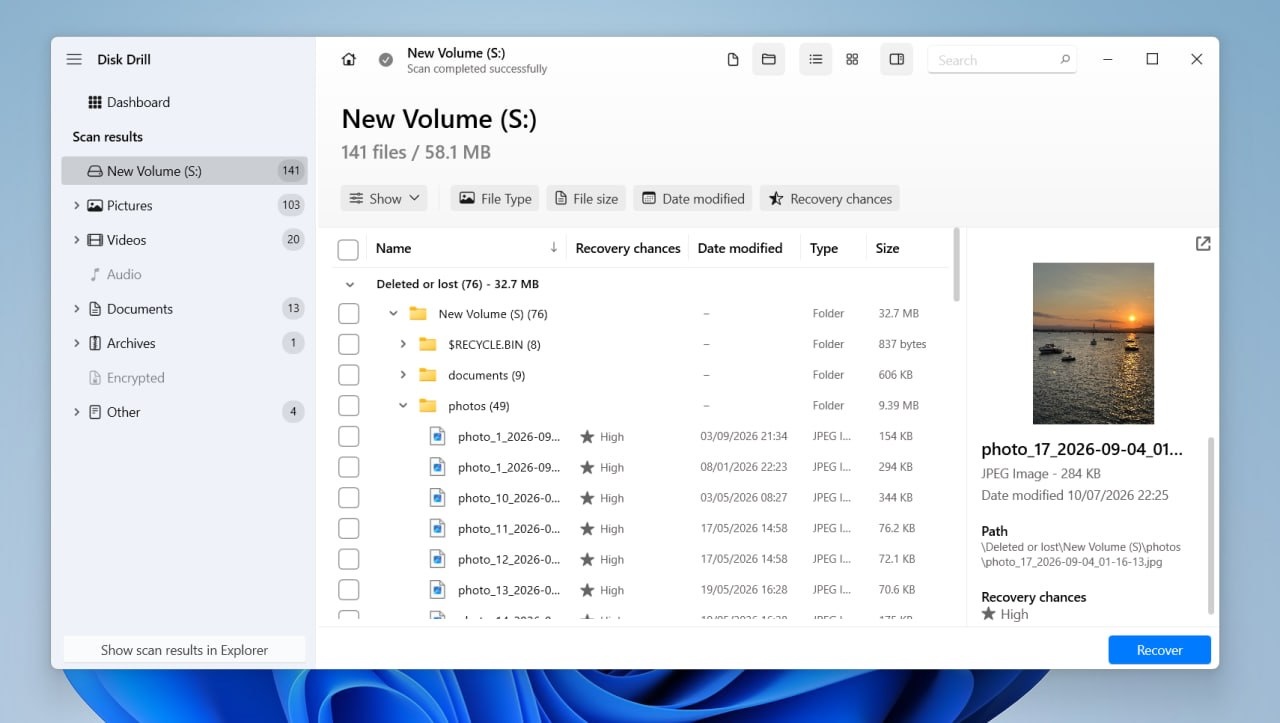Click JPEG icon of photo_13_2026-0... file
This screenshot has width=1280, height=723.
pyautogui.click(x=437, y=589)
